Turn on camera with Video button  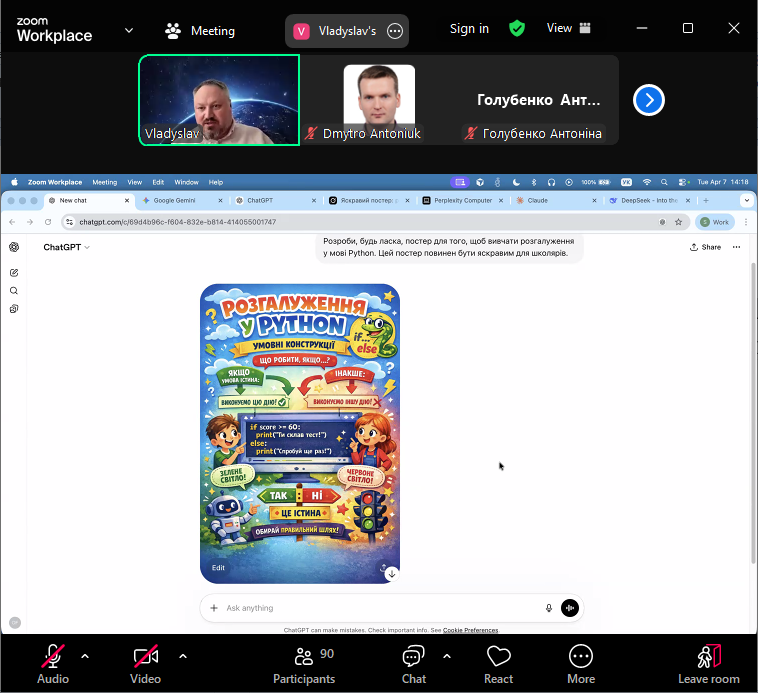(x=145, y=663)
